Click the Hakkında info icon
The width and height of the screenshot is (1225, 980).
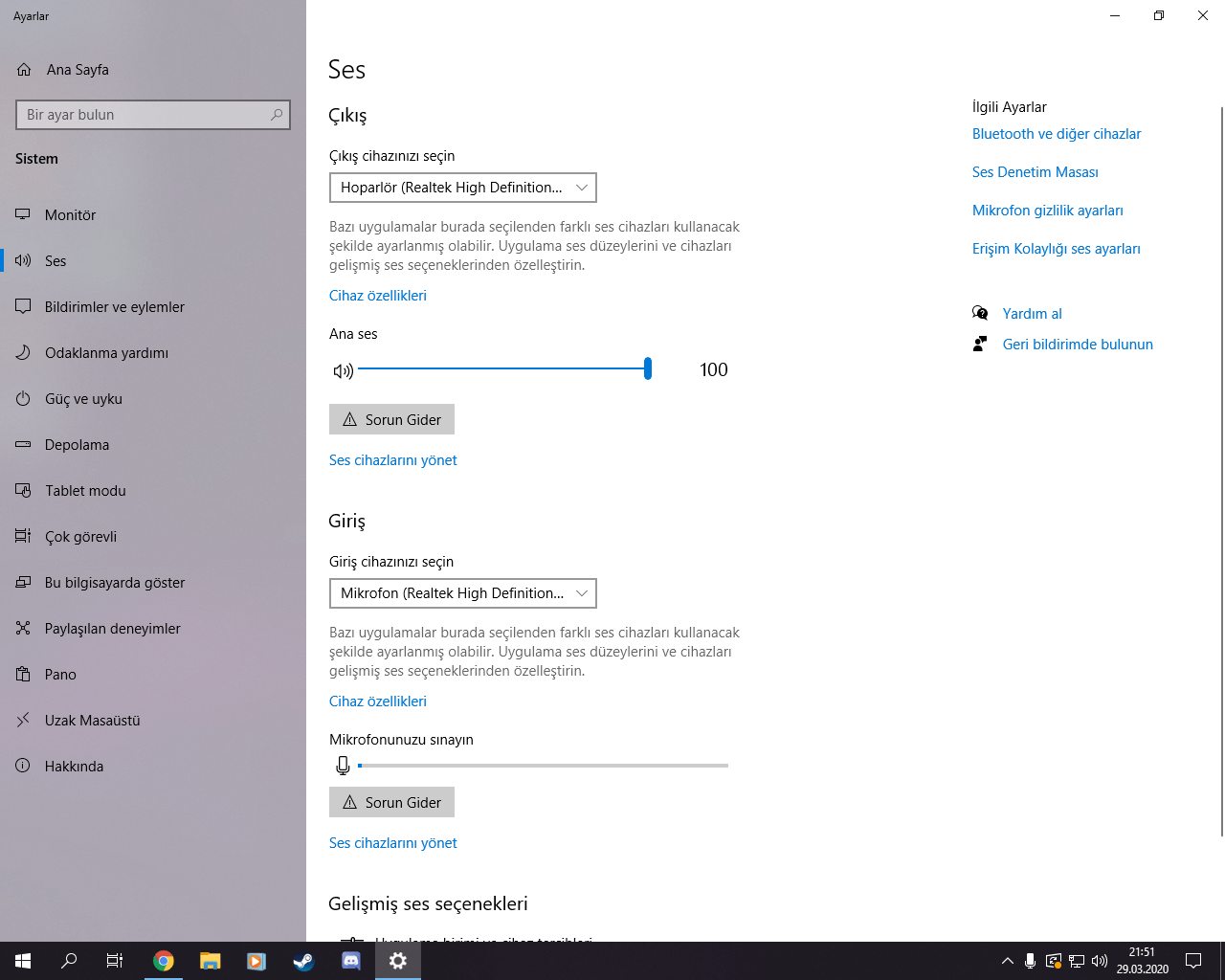23,767
